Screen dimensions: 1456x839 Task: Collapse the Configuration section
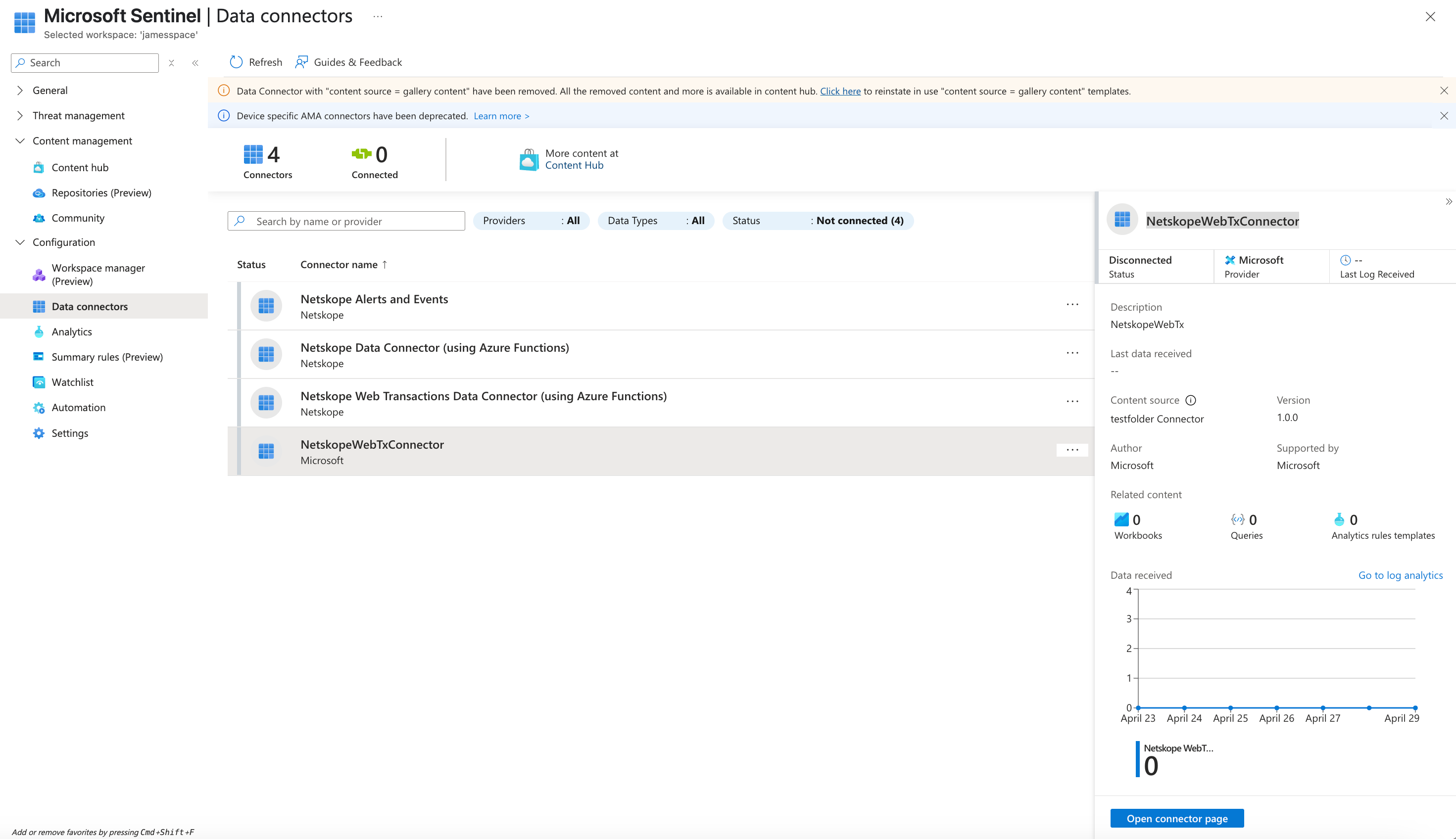pos(20,242)
